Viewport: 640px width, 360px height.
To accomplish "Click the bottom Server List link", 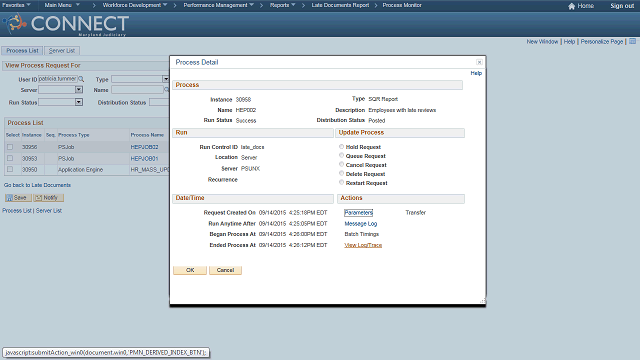I will point(49,211).
